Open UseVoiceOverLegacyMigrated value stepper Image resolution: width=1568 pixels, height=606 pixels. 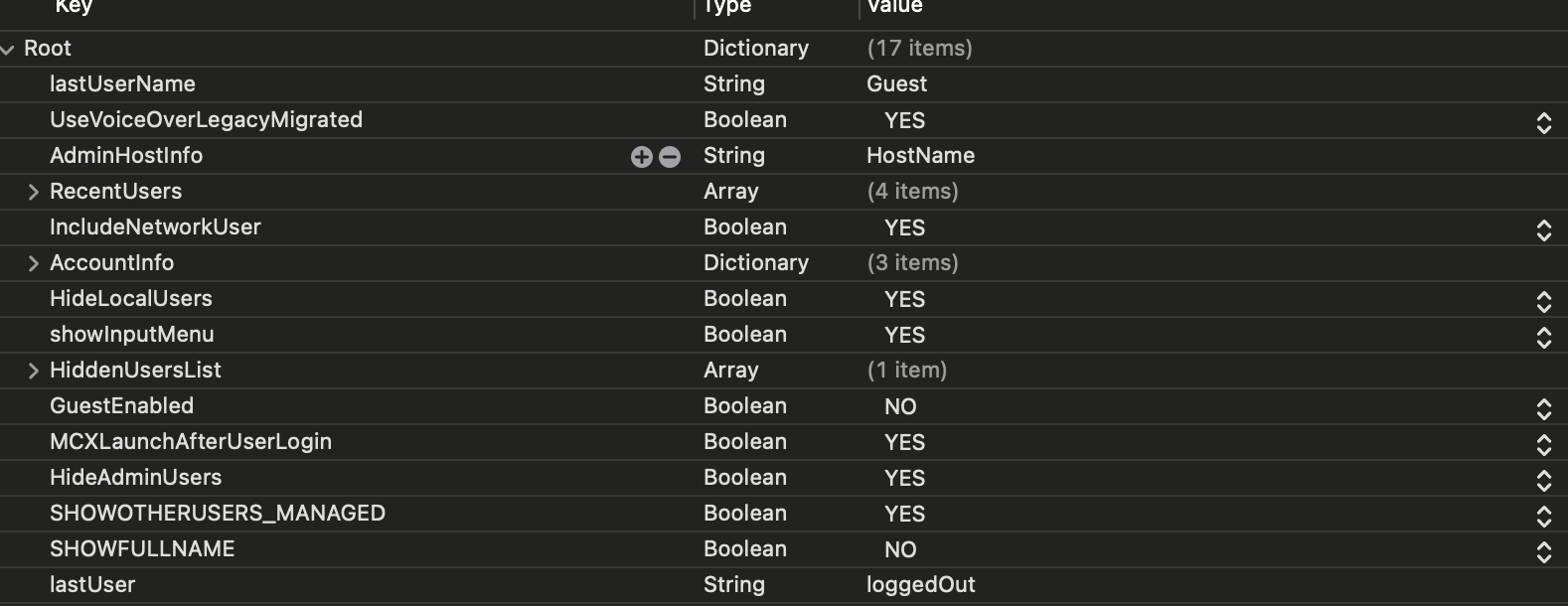1543,122
